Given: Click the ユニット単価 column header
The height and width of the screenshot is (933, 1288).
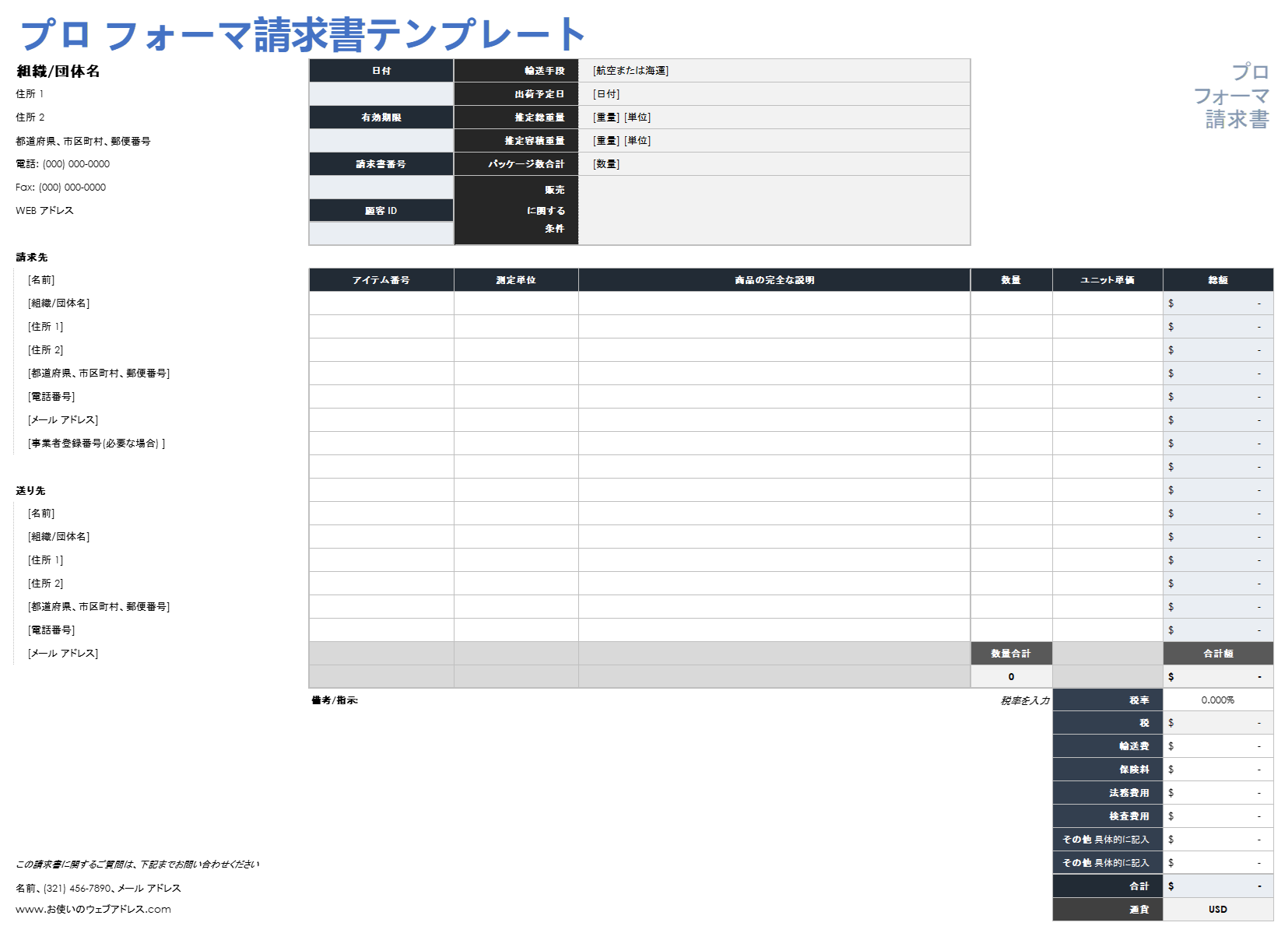Looking at the screenshot, I should [1107, 279].
